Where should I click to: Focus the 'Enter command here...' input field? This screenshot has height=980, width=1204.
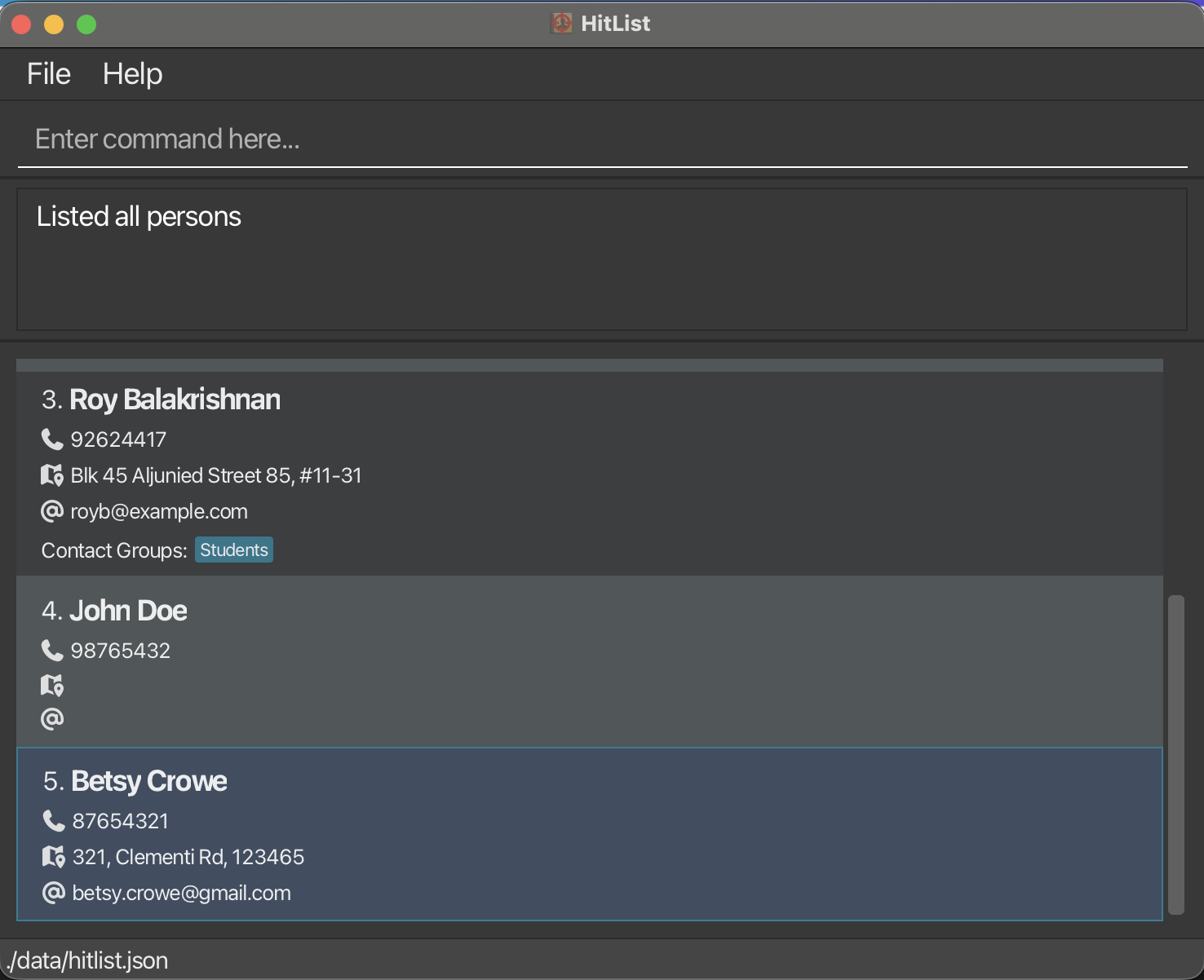coord(602,139)
